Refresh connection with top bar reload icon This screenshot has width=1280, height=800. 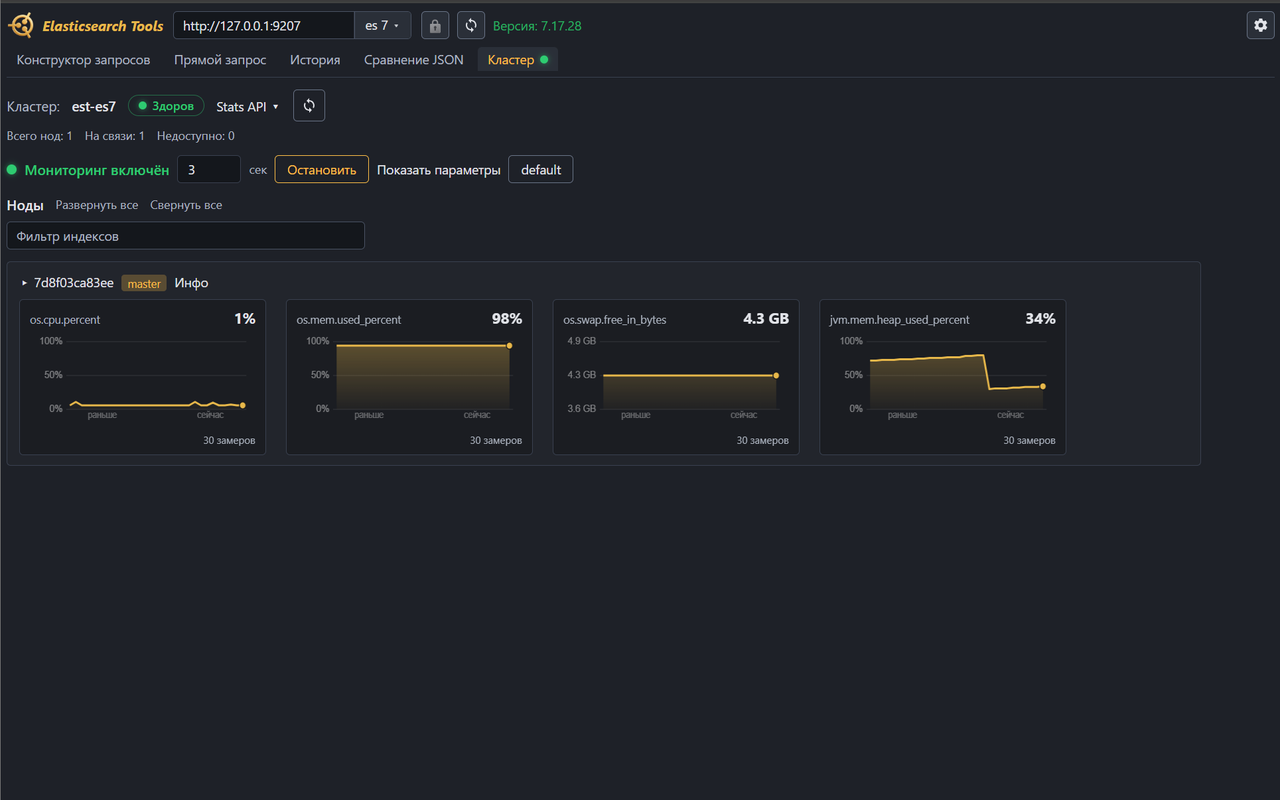471,26
